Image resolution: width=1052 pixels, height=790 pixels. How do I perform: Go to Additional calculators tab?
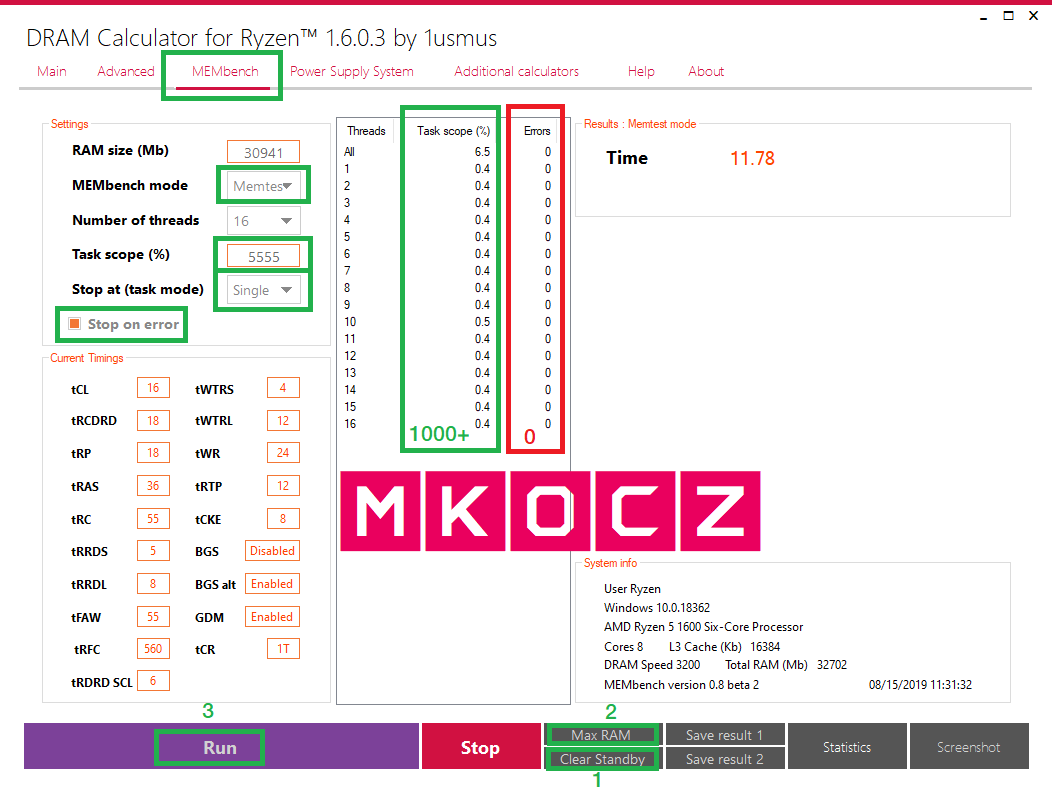tap(516, 71)
